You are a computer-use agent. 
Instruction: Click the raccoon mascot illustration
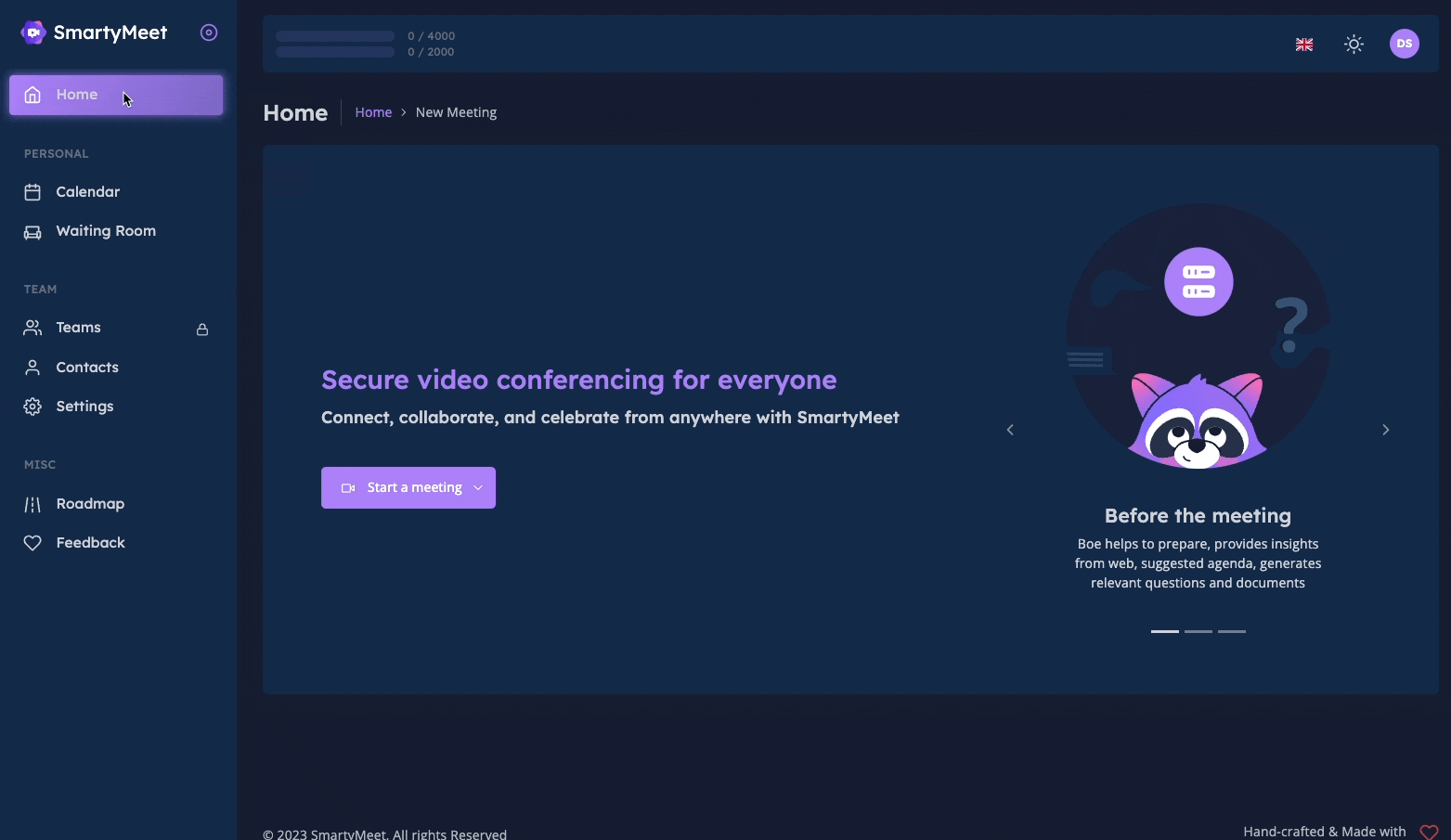1198,420
